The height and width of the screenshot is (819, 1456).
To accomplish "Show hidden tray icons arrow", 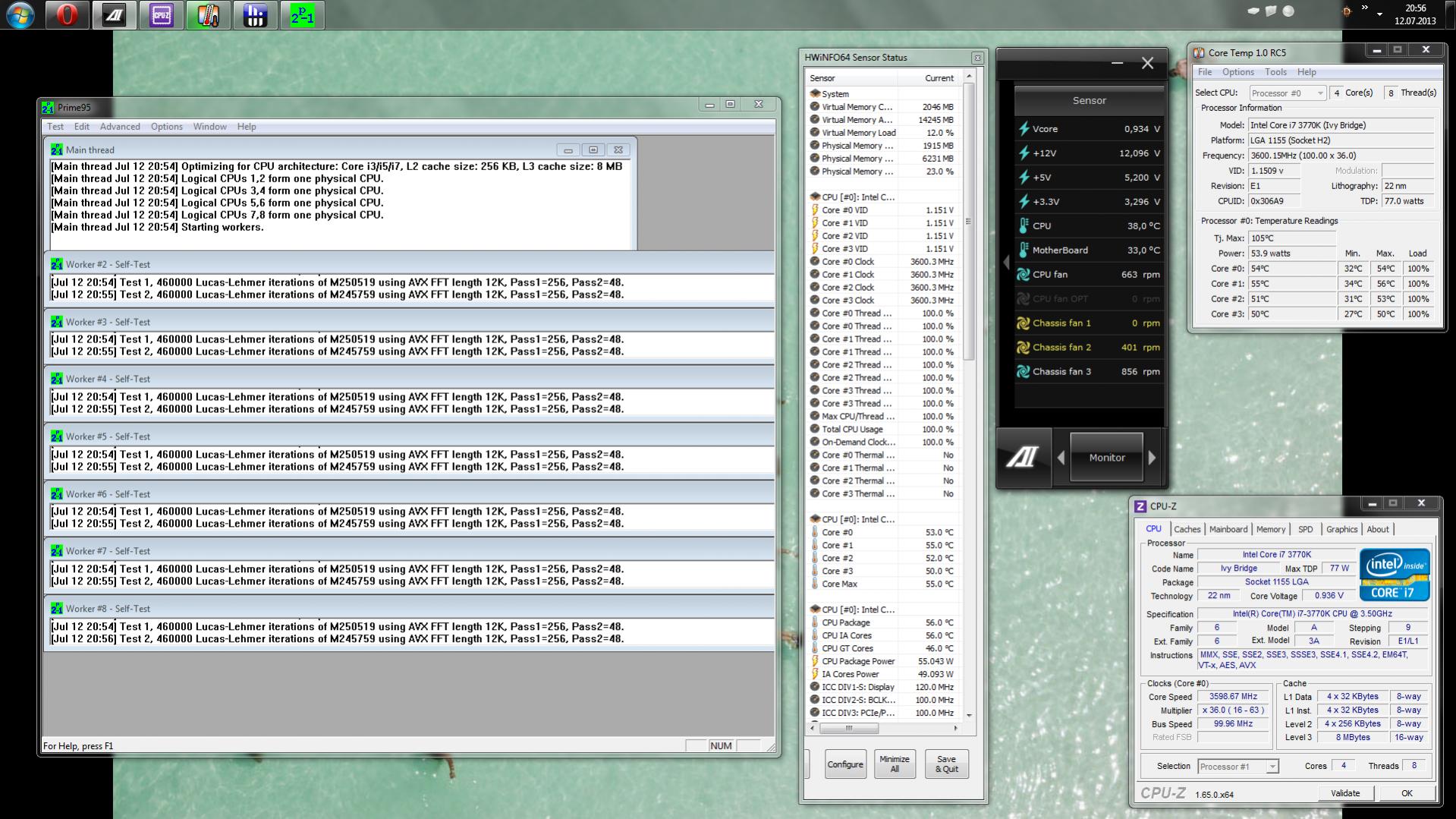I will point(1379,13).
